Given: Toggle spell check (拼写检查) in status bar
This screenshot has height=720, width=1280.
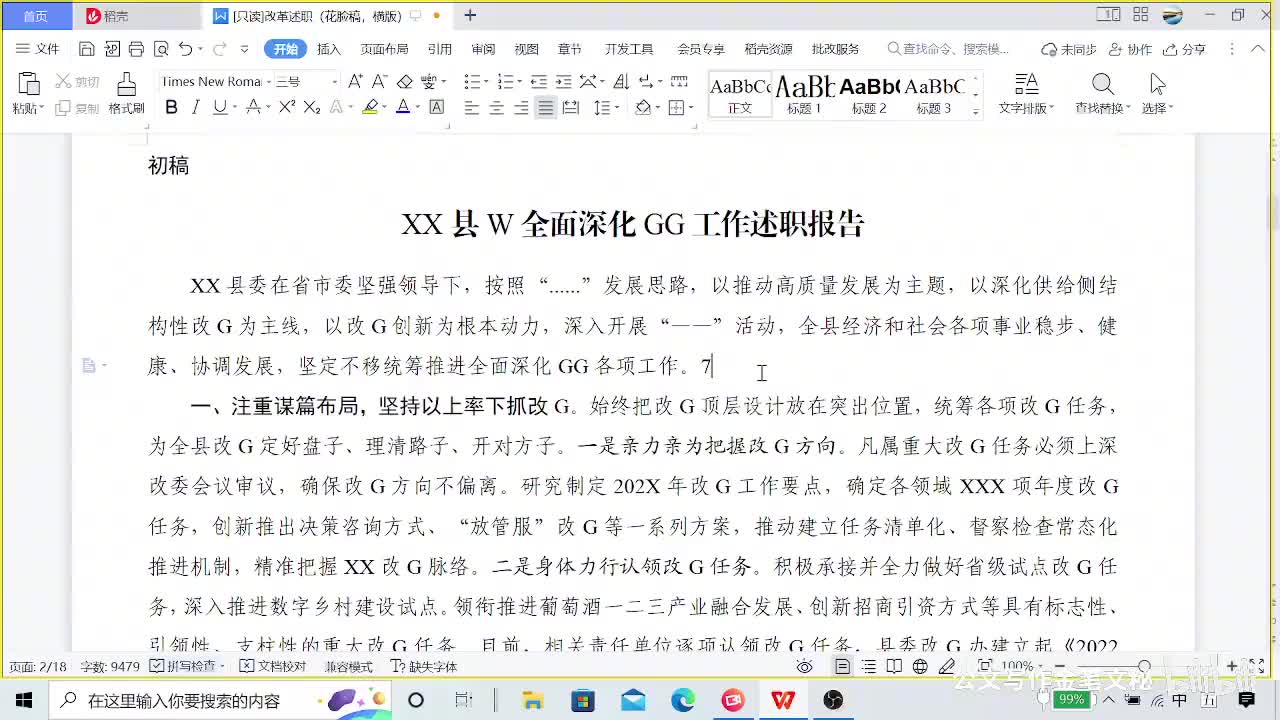Looking at the screenshot, I should [183, 667].
